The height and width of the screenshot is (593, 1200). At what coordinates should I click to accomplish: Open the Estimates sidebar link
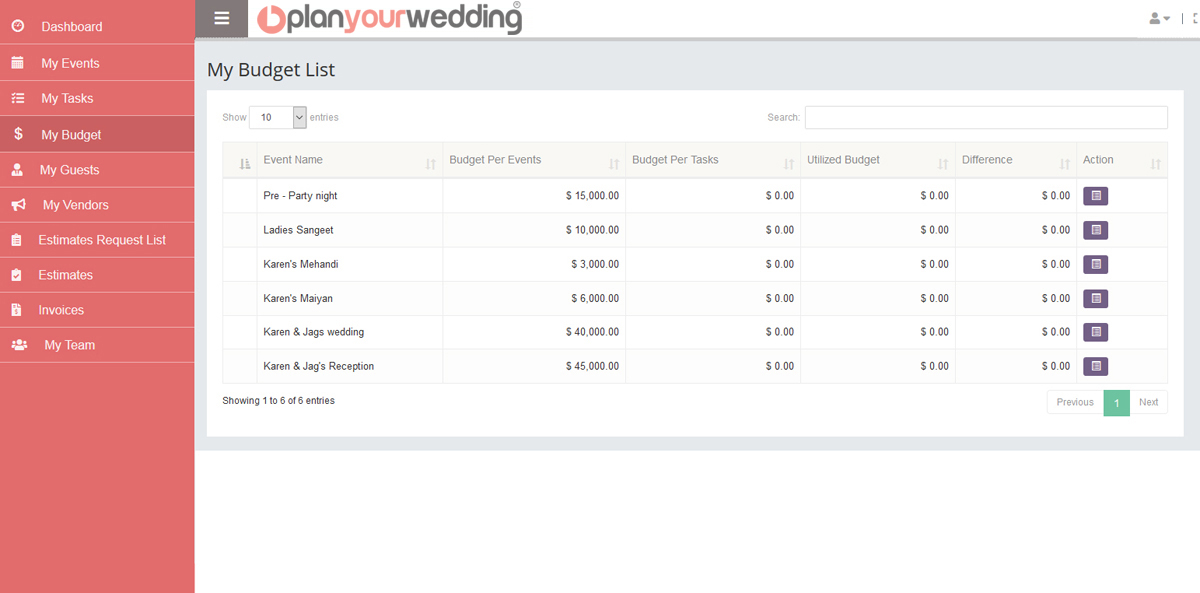(x=97, y=275)
